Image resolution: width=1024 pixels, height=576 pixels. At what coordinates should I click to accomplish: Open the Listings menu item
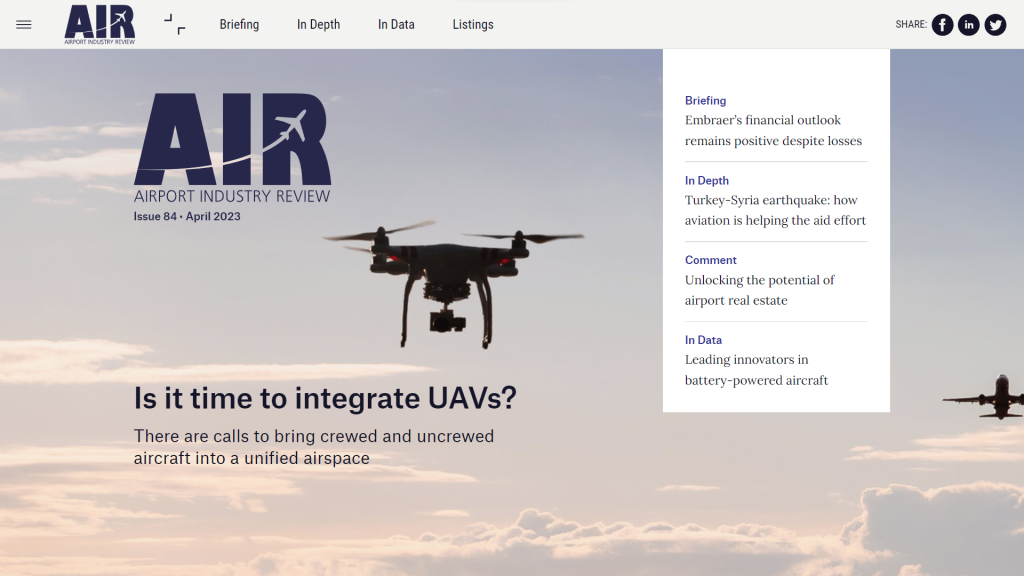472,25
